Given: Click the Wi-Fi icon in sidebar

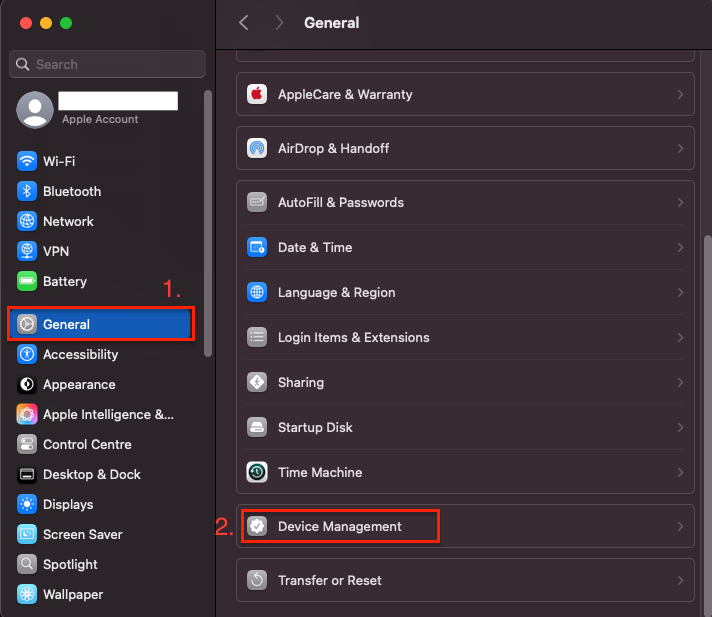Looking at the screenshot, I should coord(26,161).
